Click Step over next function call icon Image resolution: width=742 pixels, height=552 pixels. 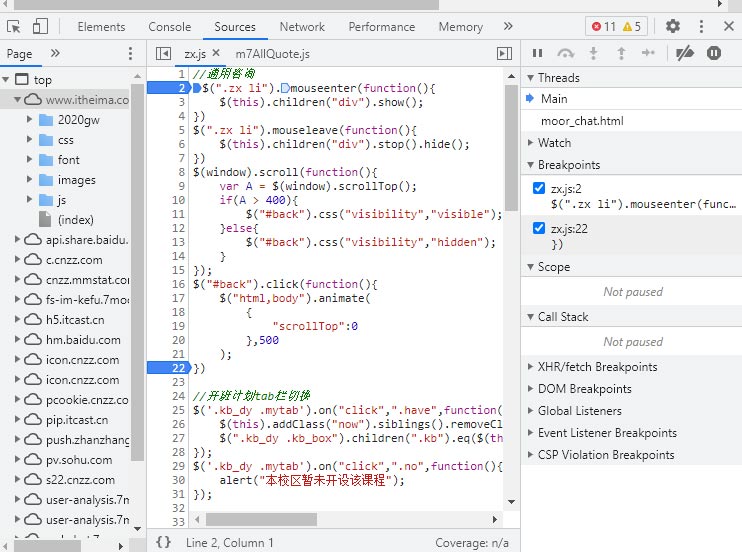click(565, 53)
